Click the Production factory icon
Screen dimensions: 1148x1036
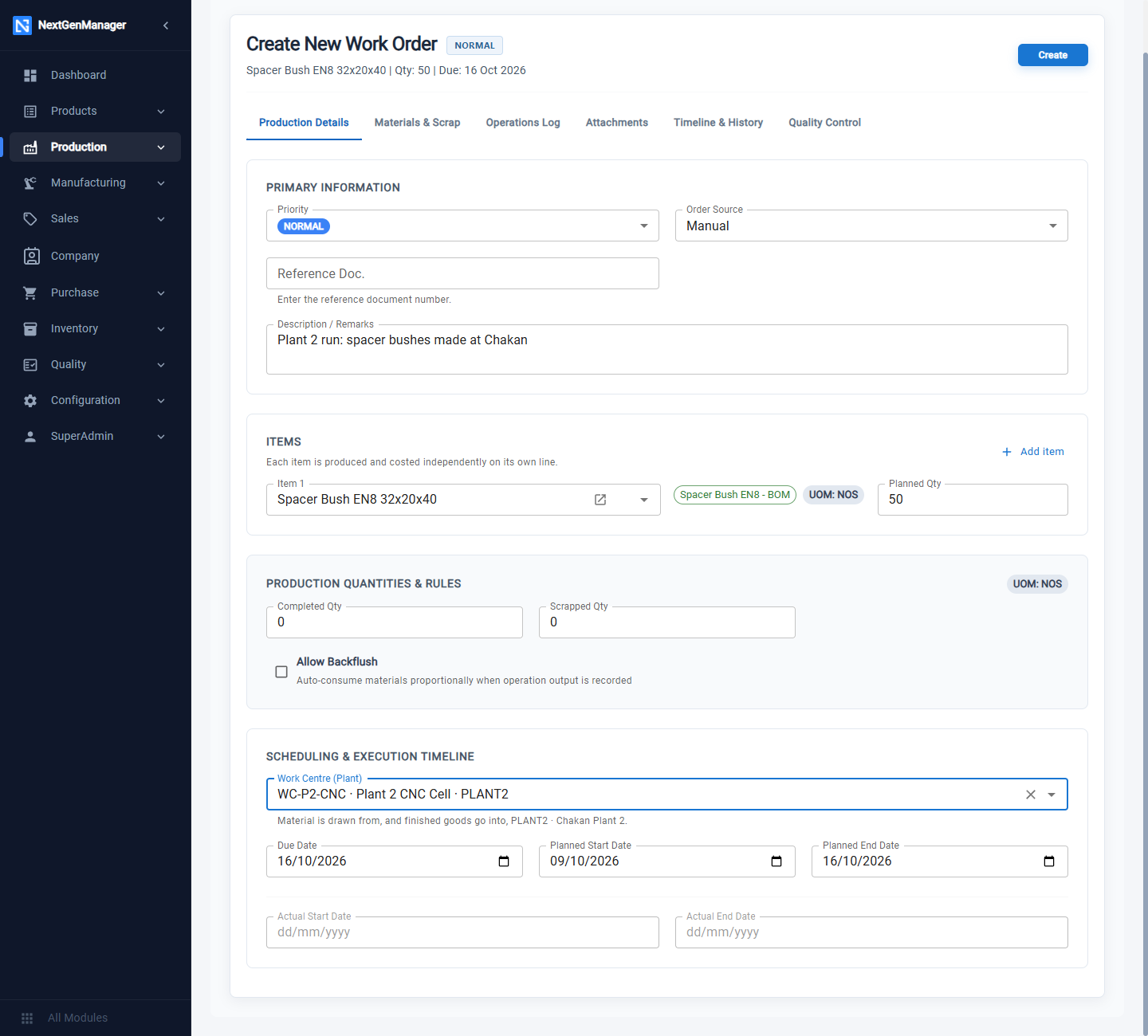click(30, 147)
